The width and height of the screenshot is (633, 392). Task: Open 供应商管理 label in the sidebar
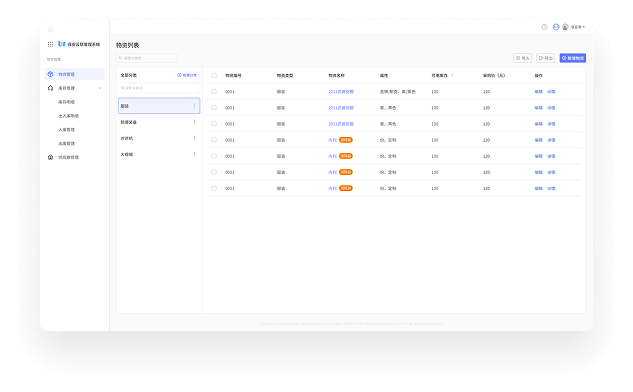pos(68,157)
